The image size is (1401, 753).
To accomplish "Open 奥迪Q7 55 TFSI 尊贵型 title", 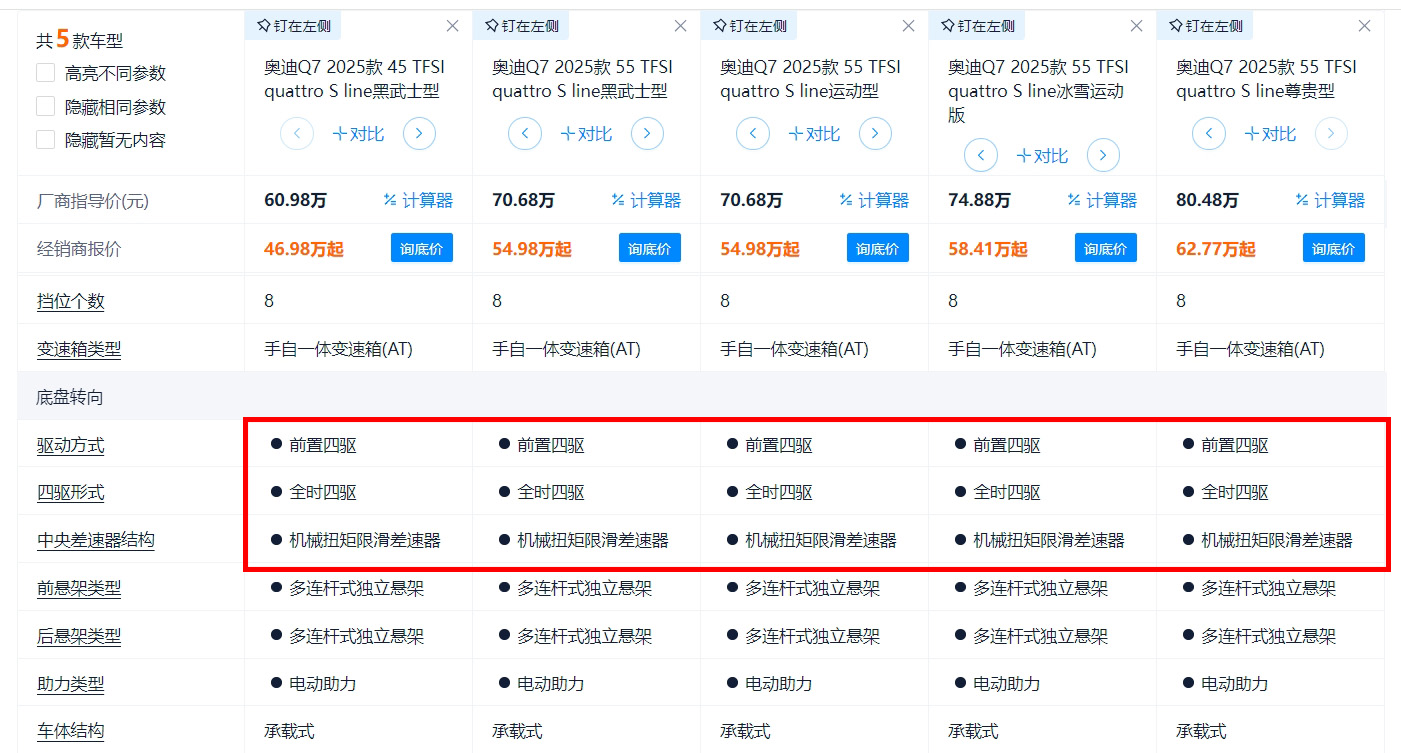I will [x=1266, y=79].
